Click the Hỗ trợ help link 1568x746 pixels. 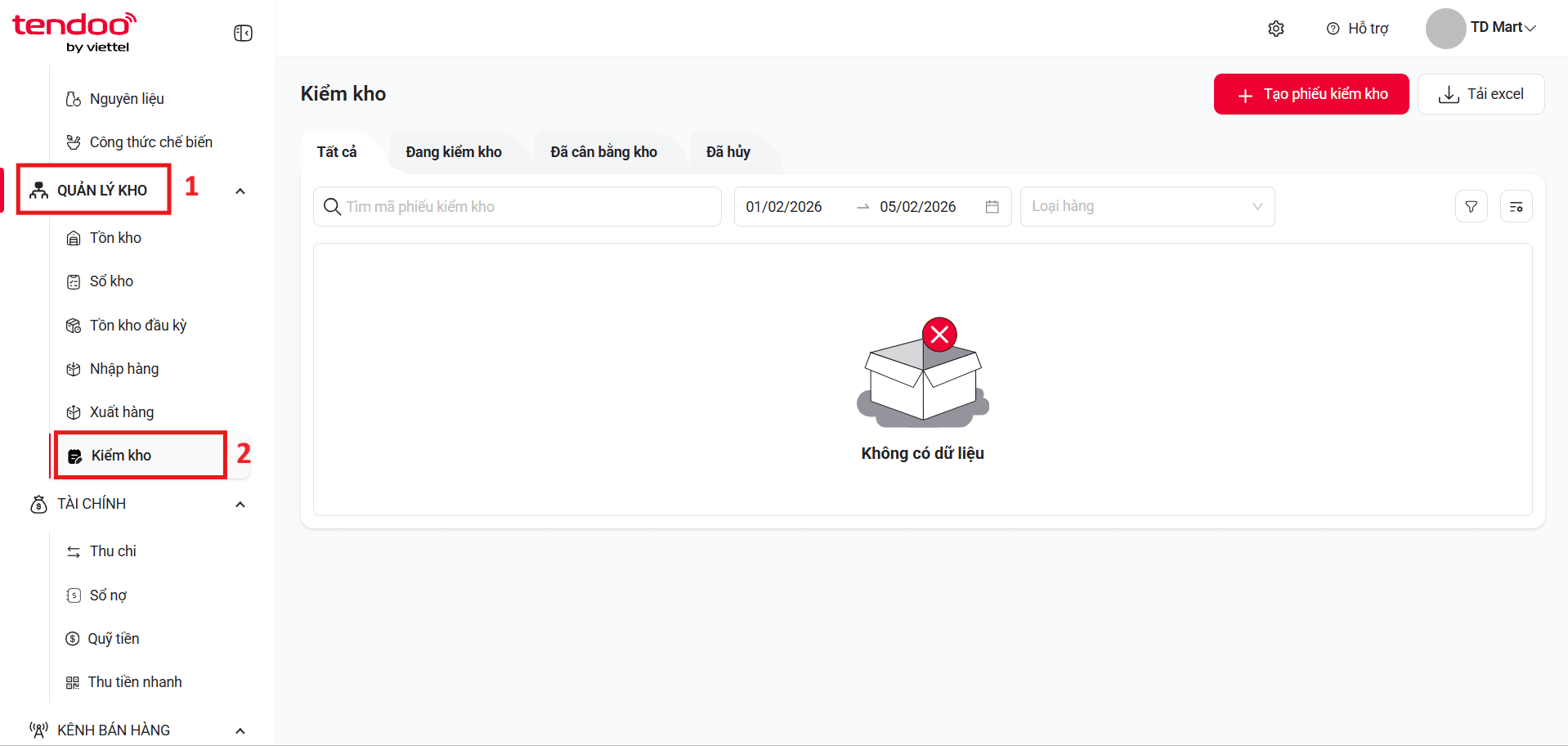click(x=1357, y=29)
